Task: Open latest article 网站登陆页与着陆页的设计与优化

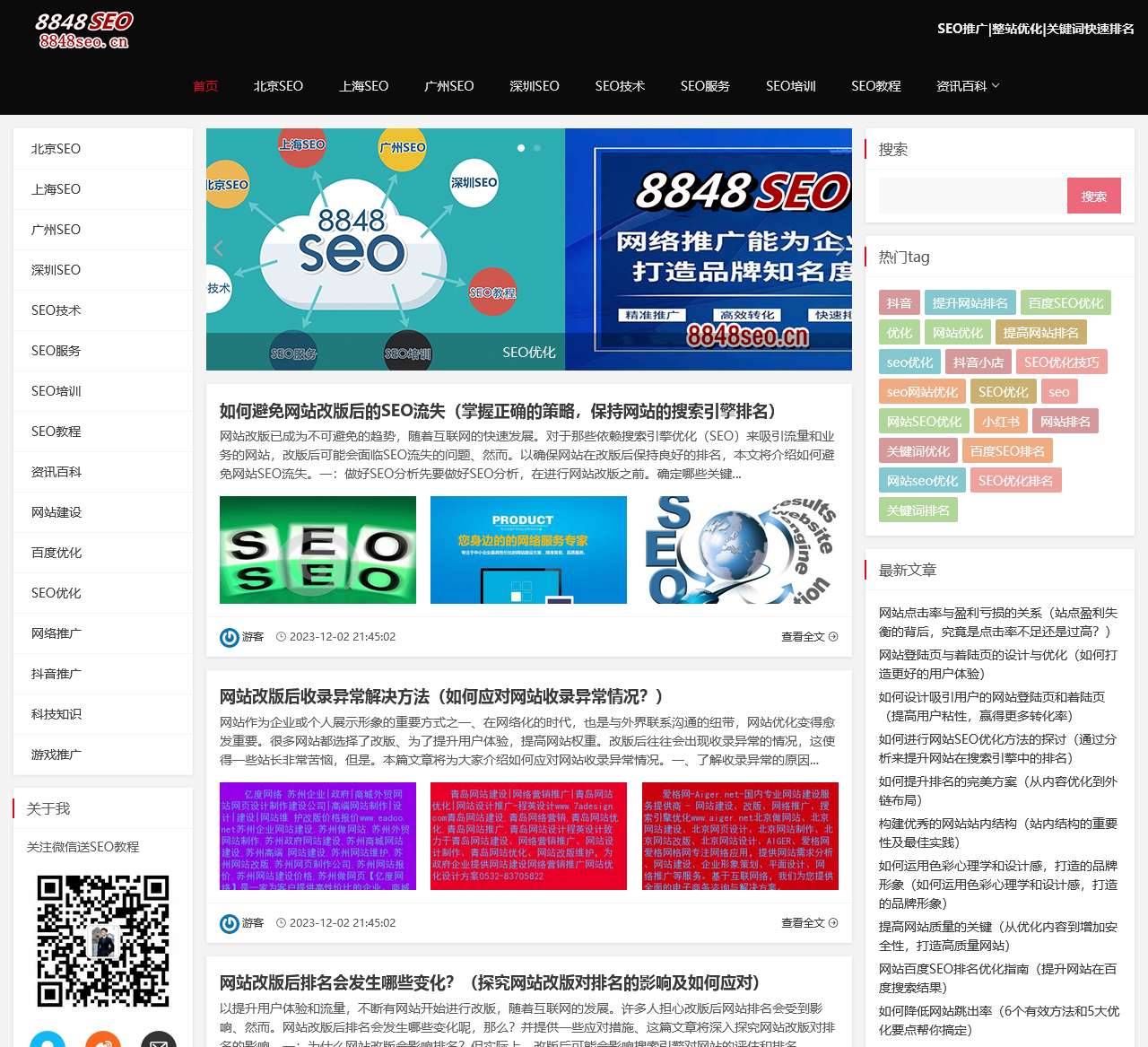Action: [998, 665]
